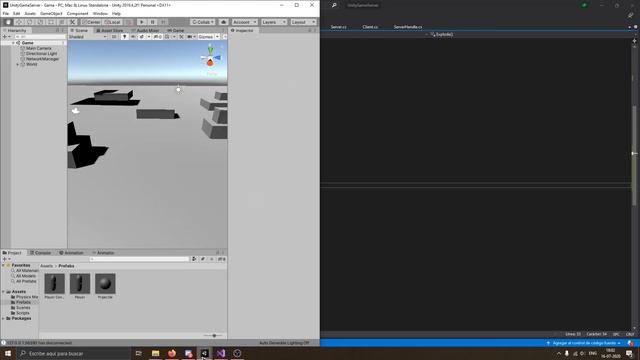This screenshot has height=360, width=640.
Task: Toggle 2D mode in Scene view
Action: point(114,37)
